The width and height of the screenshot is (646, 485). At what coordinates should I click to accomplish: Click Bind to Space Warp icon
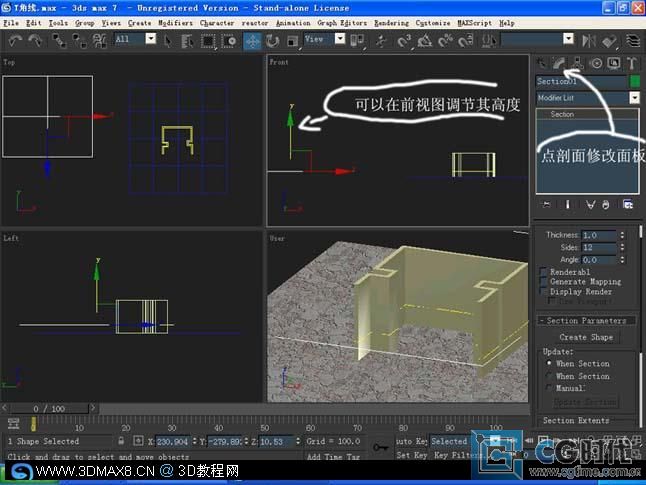click(99, 40)
